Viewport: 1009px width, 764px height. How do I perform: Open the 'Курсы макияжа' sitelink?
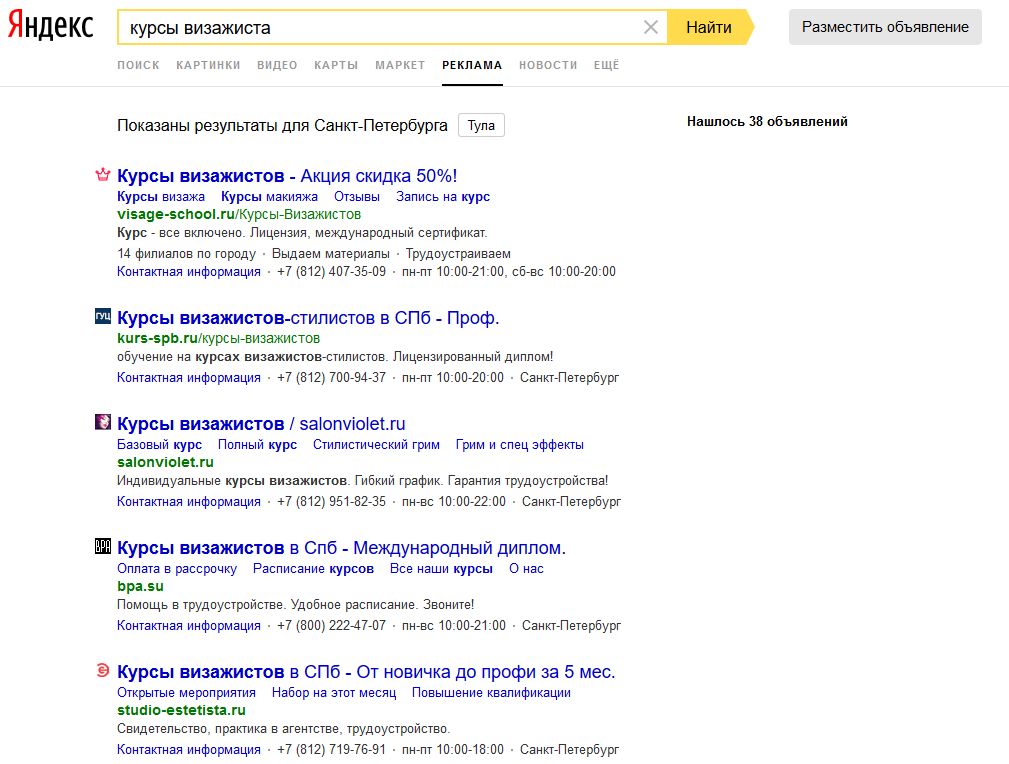pos(270,196)
